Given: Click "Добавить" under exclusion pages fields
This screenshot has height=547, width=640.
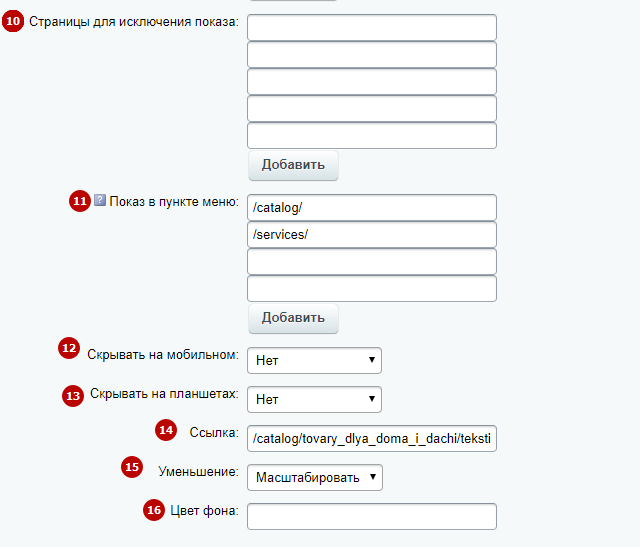Looking at the screenshot, I should tap(293, 165).
